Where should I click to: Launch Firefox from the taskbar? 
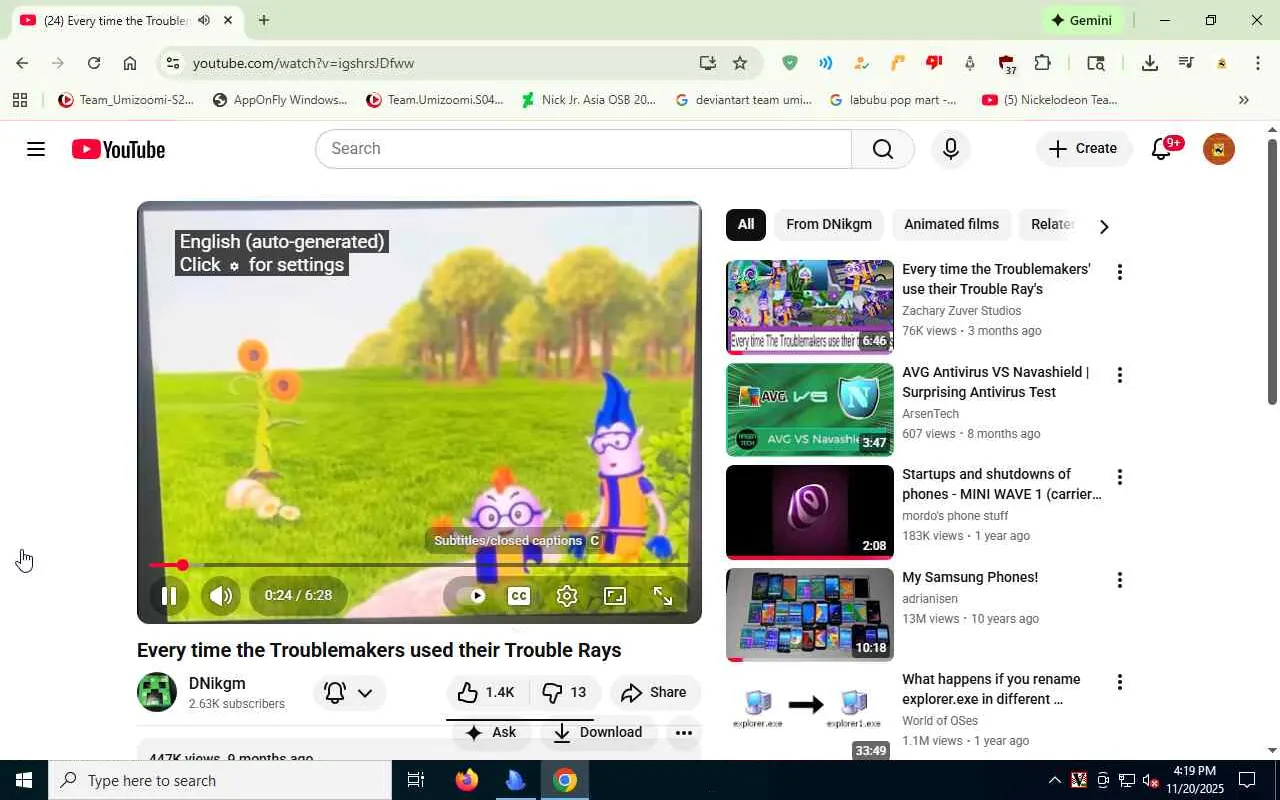466,780
